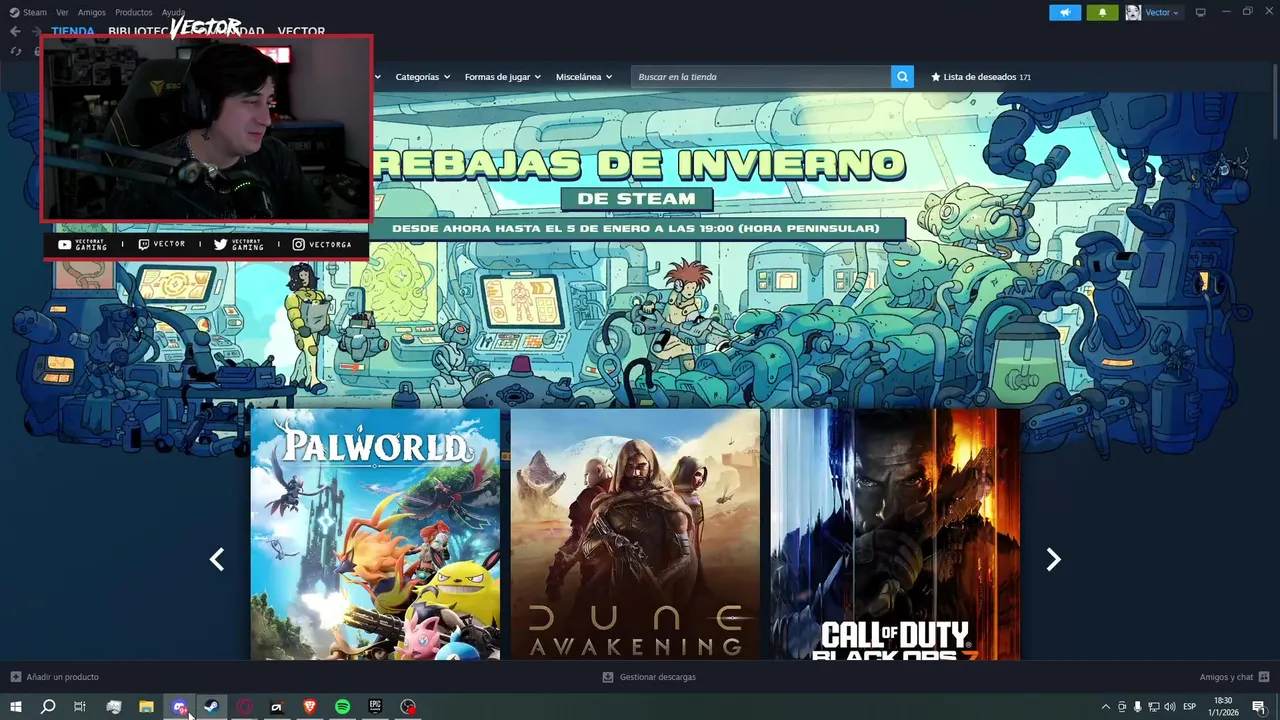The image size is (1280, 720).
Task: Open Epic Games Launcher from taskbar
Action: 375,707
